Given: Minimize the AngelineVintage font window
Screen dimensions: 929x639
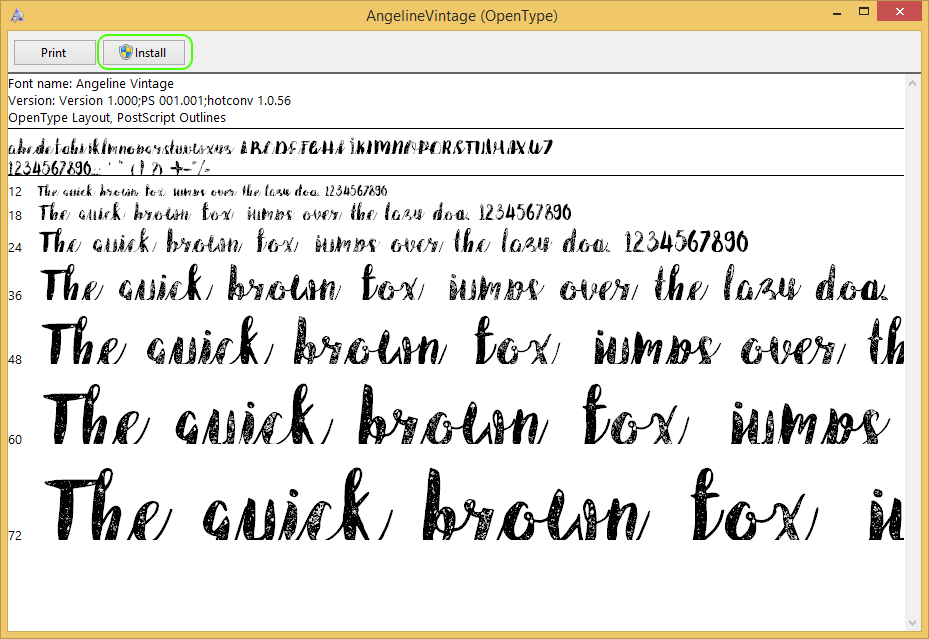Looking at the screenshot, I should [x=837, y=13].
